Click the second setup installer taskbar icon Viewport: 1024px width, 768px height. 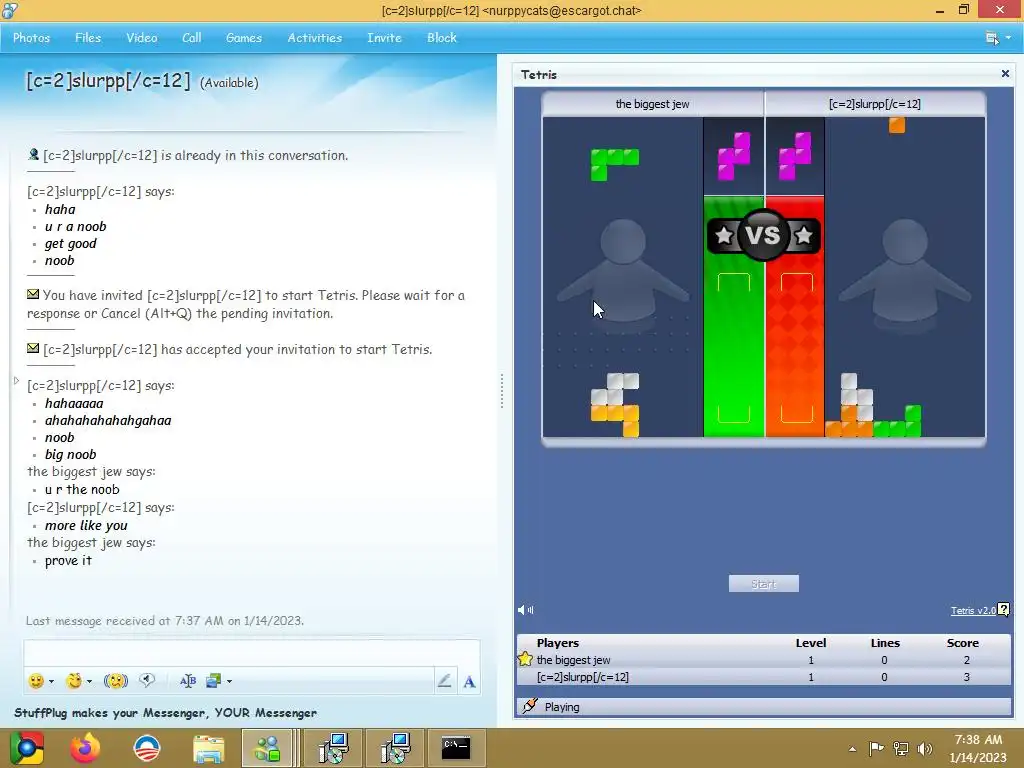[395, 748]
